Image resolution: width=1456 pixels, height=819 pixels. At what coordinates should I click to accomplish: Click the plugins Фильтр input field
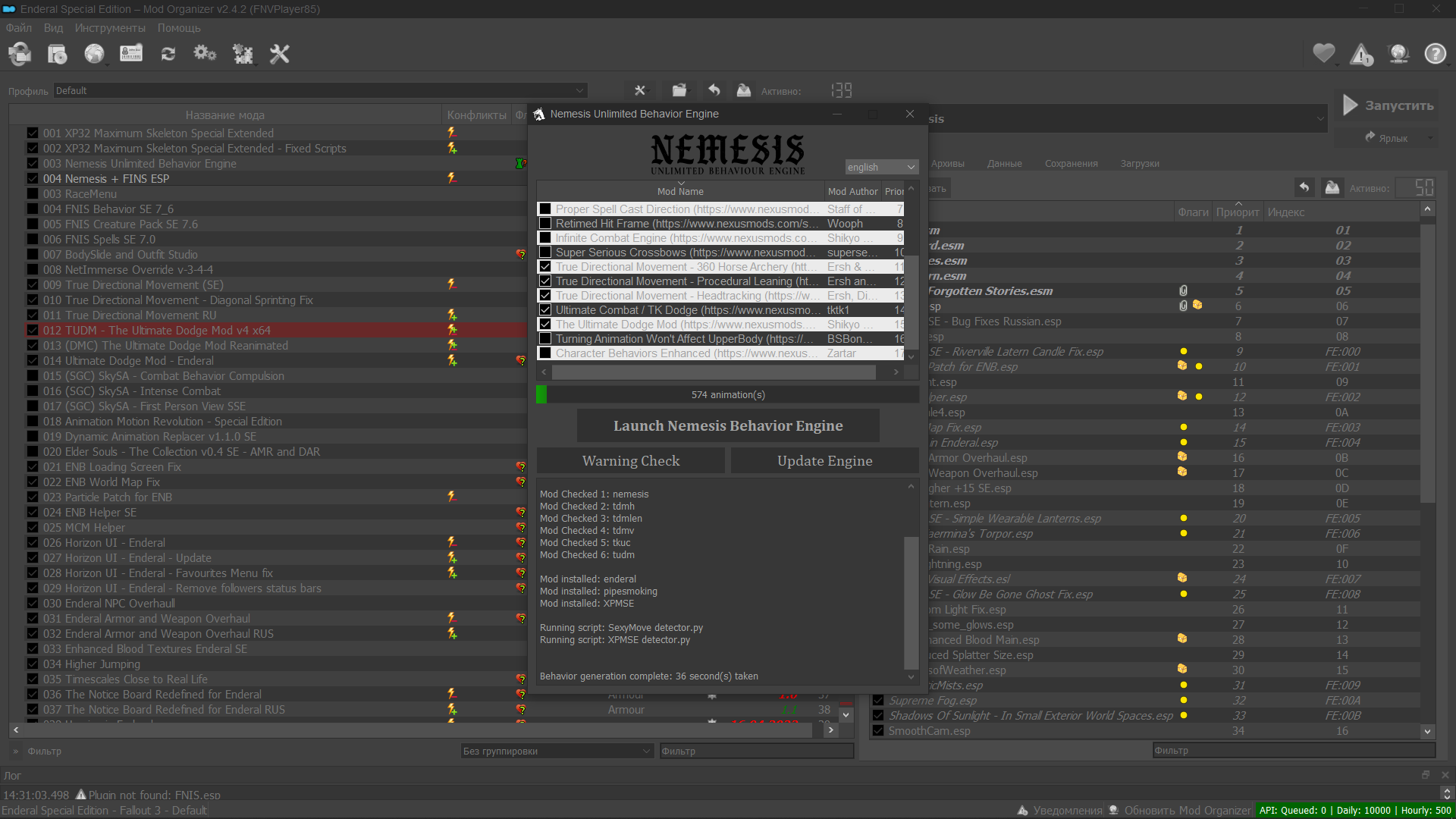click(x=1294, y=750)
